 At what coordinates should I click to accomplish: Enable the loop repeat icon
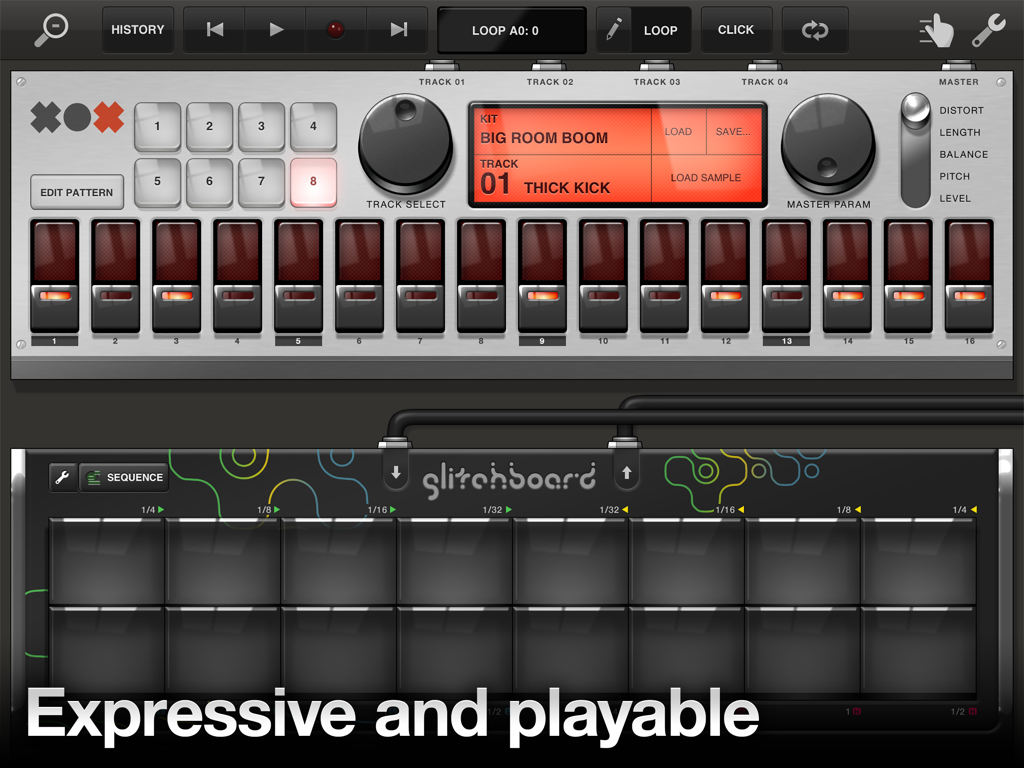(815, 30)
